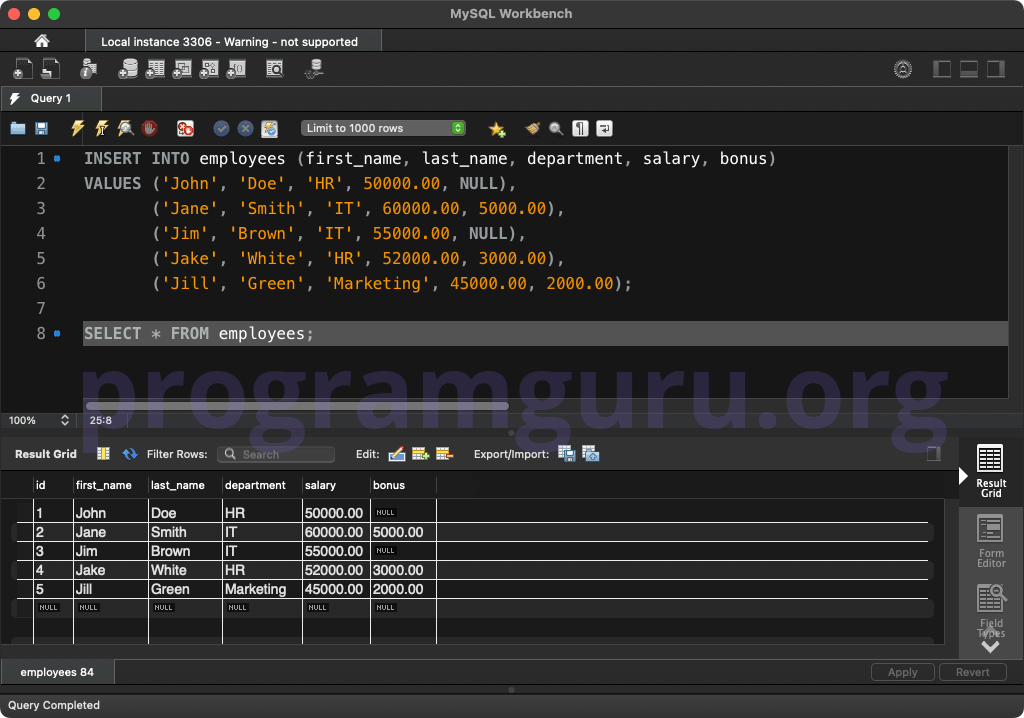1024x718 pixels.
Task: Create a new stored procedure icon
Action: [x=209, y=69]
